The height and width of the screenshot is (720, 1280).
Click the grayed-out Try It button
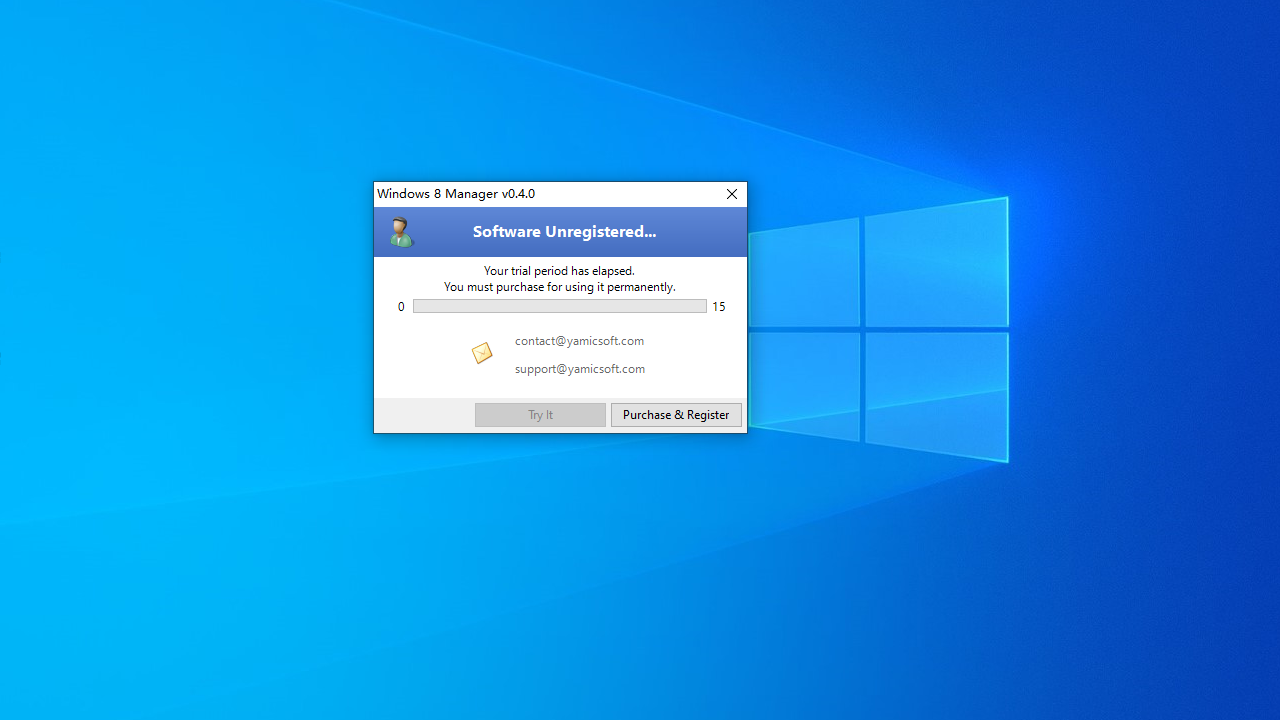(x=540, y=415)
